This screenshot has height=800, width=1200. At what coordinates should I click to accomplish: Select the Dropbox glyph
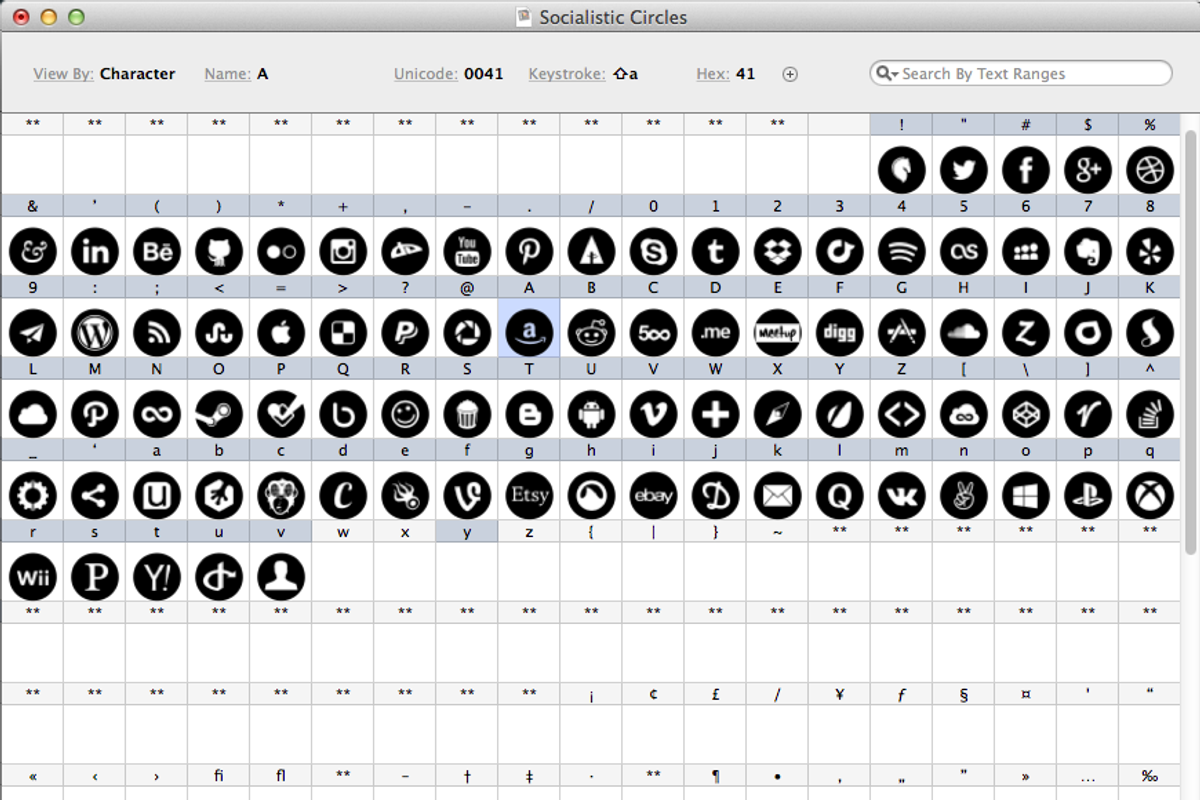pyautogui.click(x=777, y=252)
